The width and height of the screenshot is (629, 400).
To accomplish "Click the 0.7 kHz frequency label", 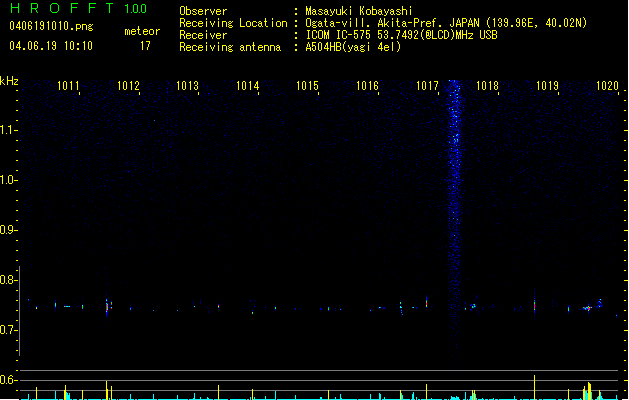I will click(x=8, y=330).
